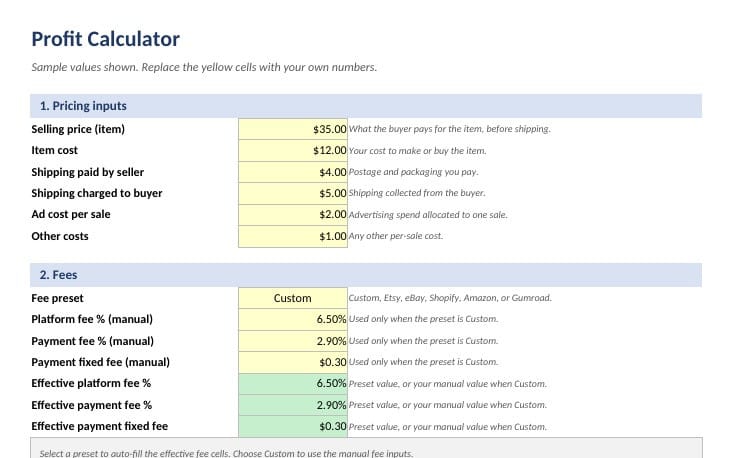This screenshot has height=458, width=733.
Task: Click the 'Shipping charged to buyer' label
Action: coord(97,193)
